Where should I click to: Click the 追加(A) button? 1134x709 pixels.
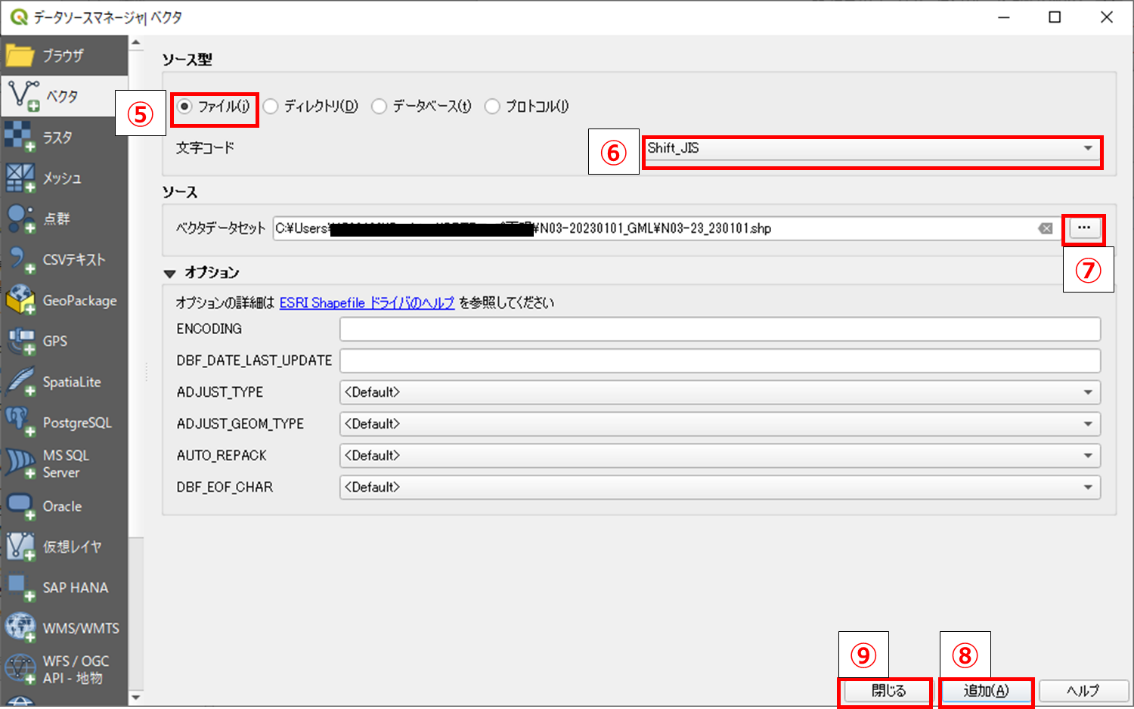click(985, 691)
